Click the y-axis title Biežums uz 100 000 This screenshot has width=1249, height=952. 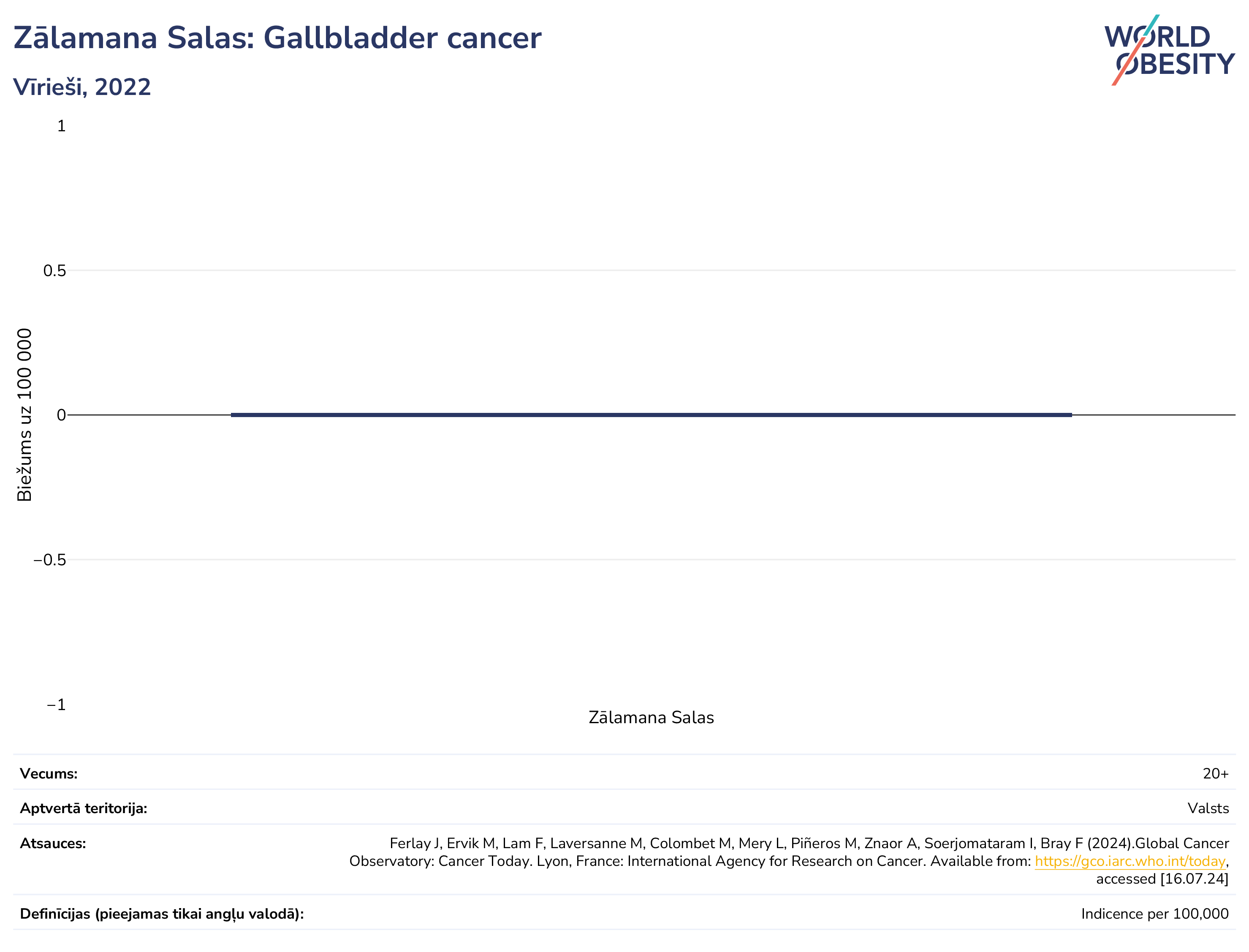24,415
